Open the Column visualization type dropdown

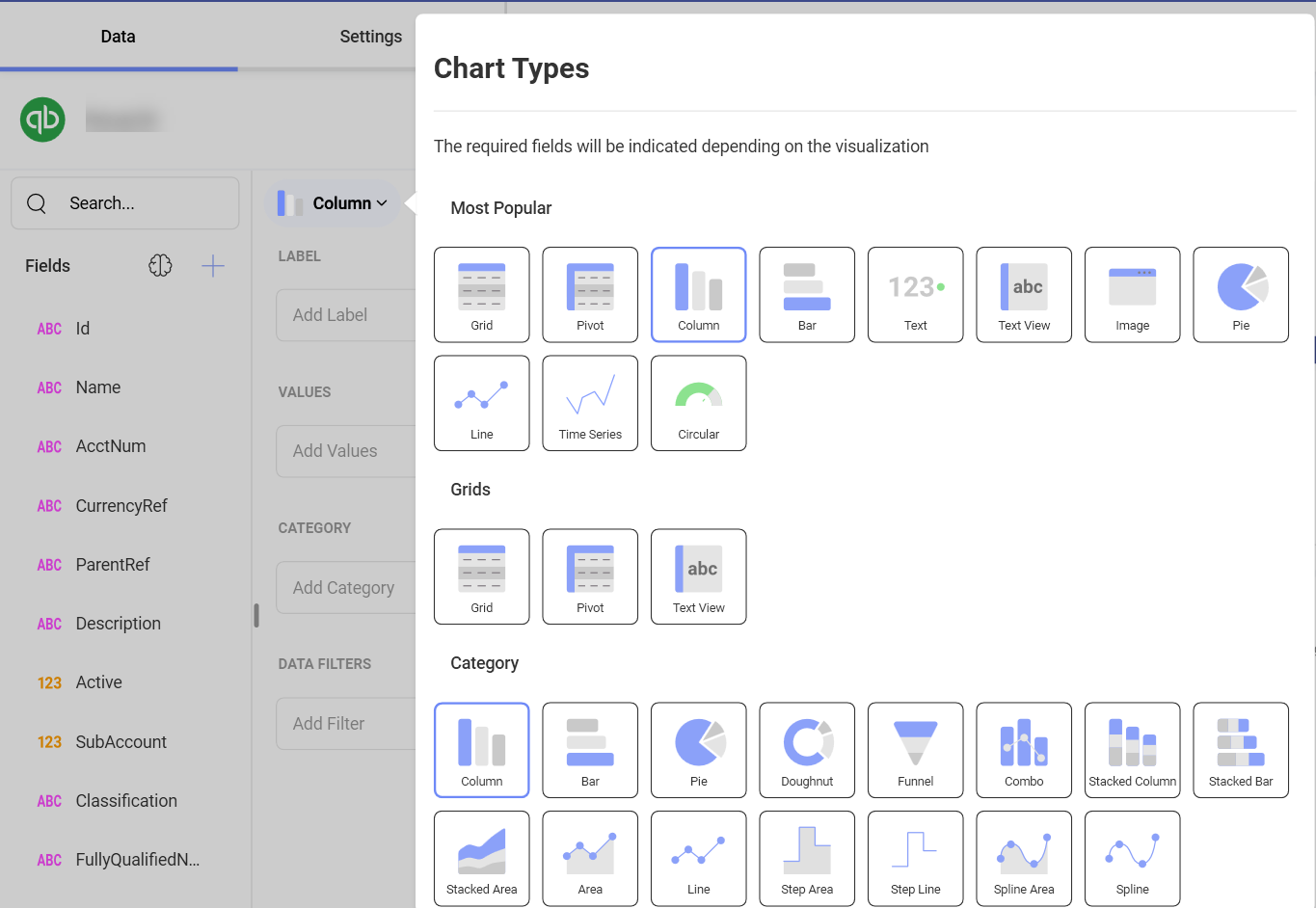(333, 203)
